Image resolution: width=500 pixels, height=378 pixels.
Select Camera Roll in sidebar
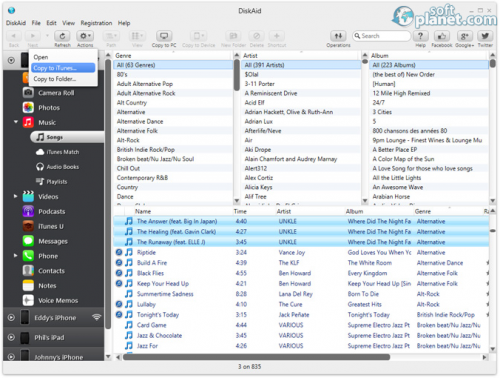tap(56, 93)
